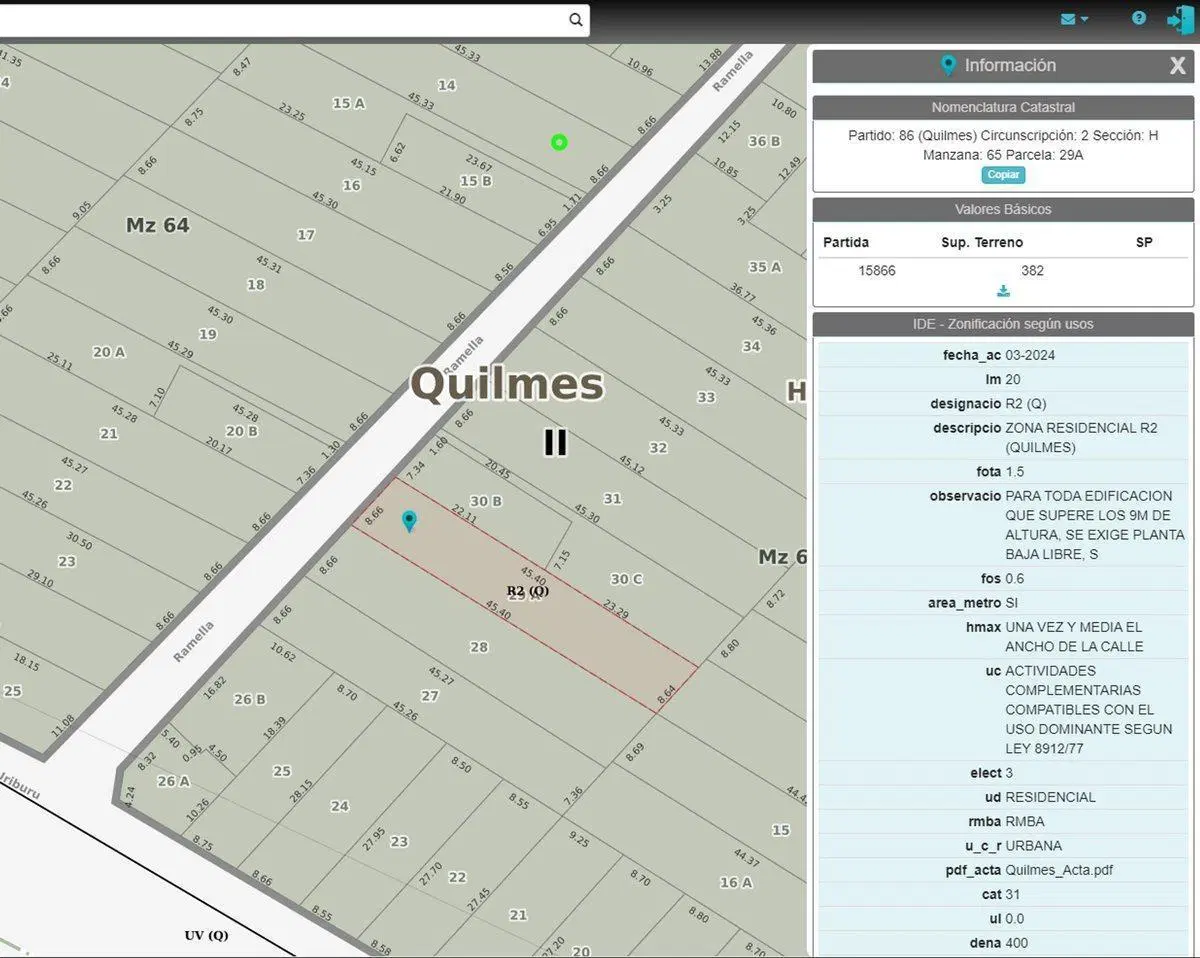The width and height of the screenshot is (1200, 958).
Task: Select parcel 30 B on the map
Action: point(486,501)
